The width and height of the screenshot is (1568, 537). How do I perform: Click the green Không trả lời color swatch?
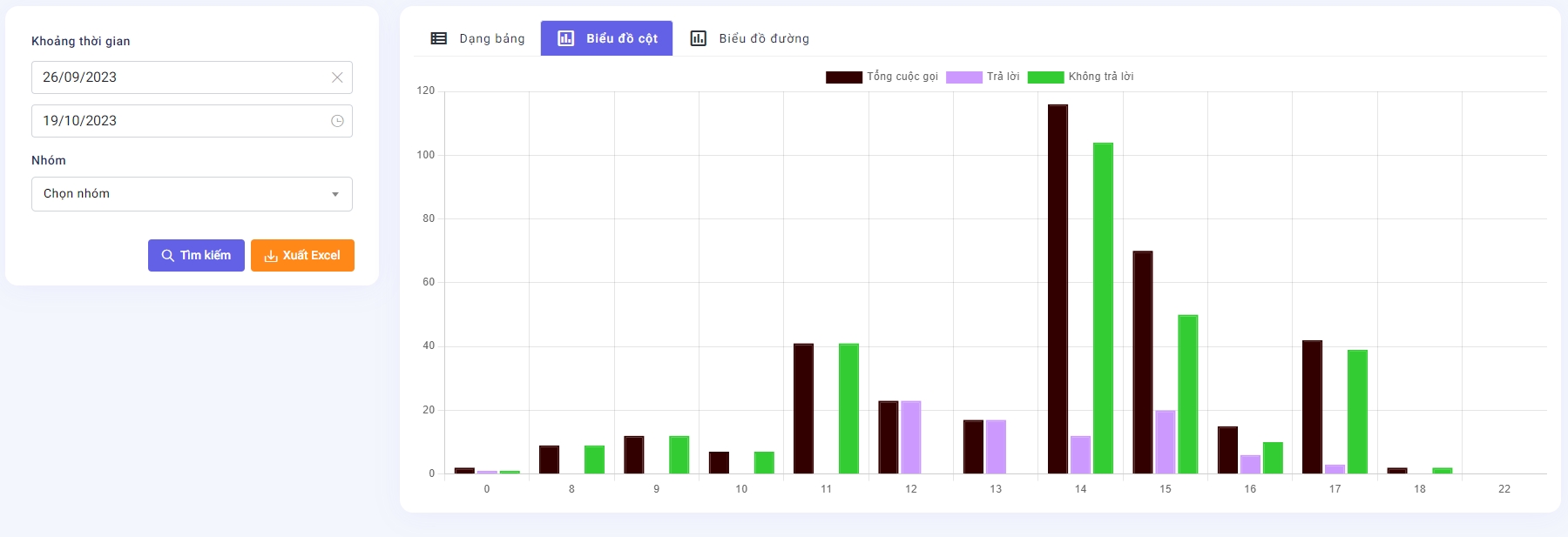pyautogui.click(x=1045, y=77)
